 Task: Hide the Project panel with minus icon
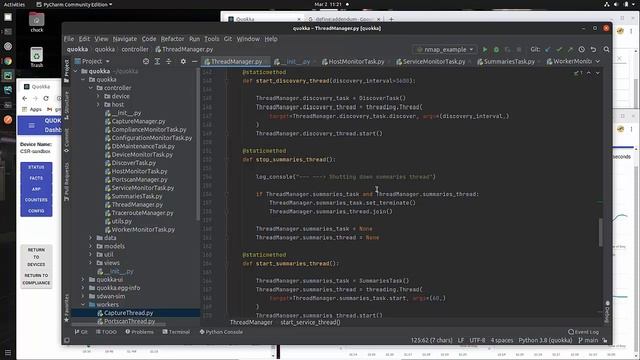coord(194,61)
